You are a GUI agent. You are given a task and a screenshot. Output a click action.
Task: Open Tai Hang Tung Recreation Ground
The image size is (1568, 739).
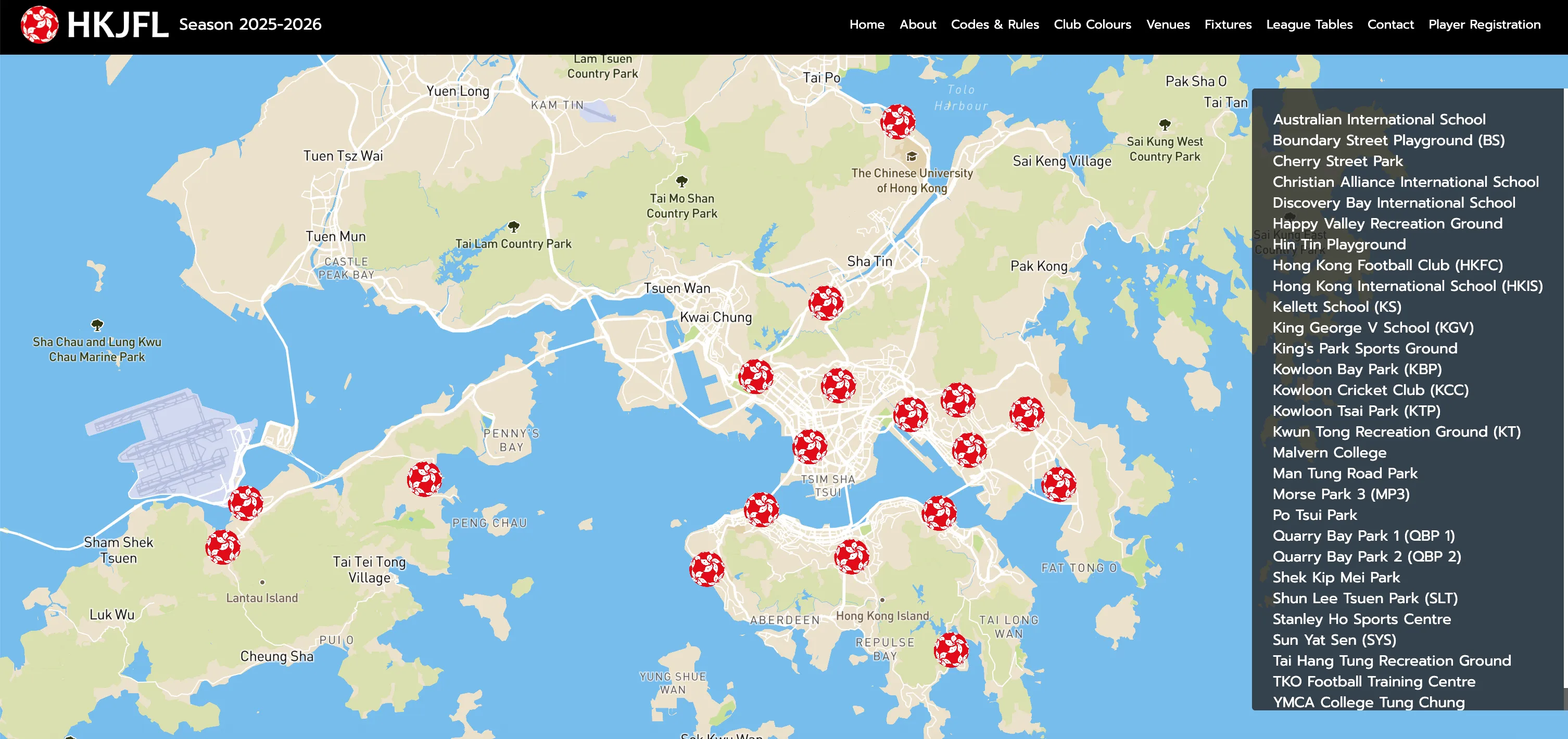(x=1392, y=660)
